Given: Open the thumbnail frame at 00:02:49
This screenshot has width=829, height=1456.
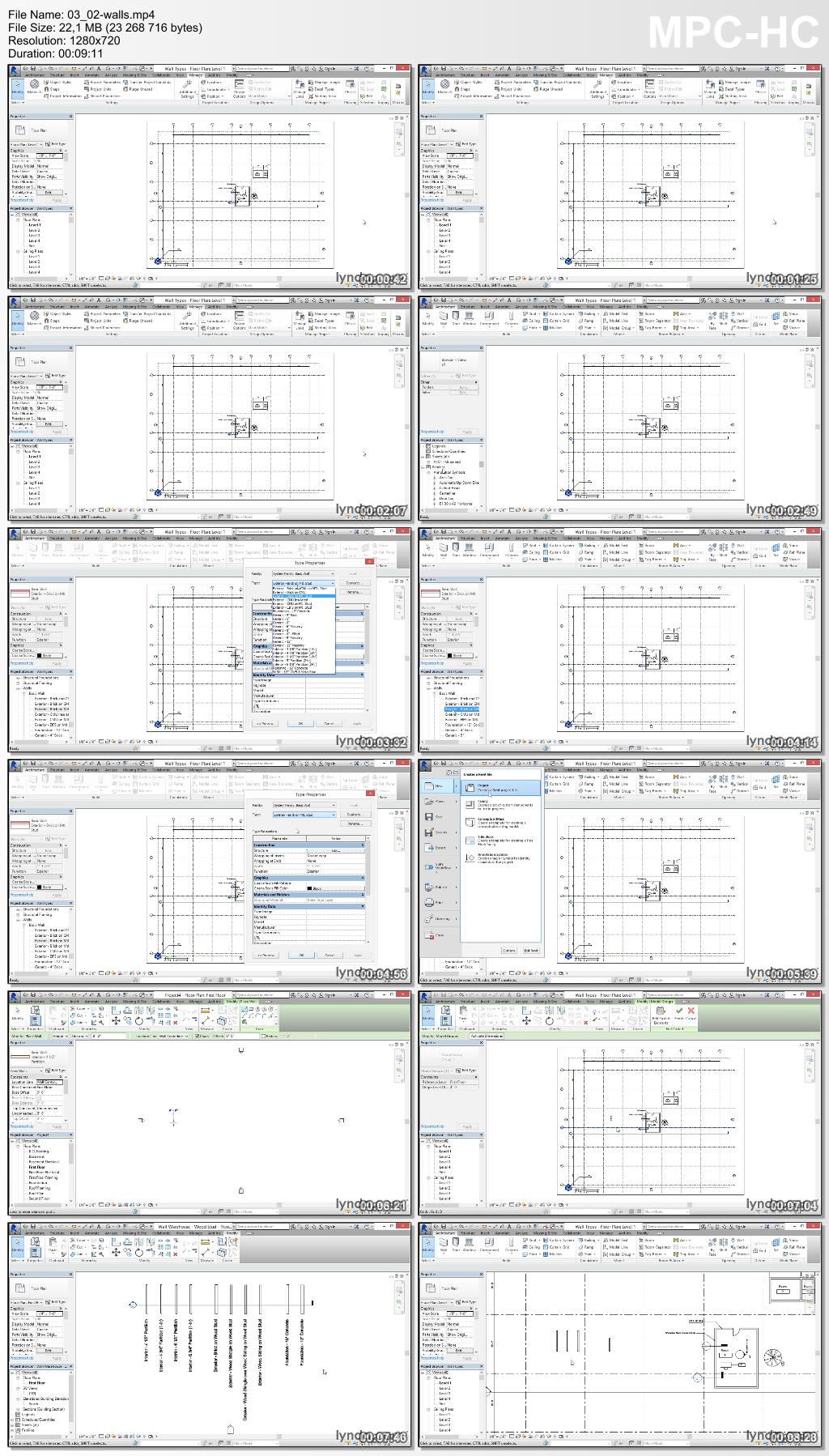Looking at the screenshot, I should point(620,408).
